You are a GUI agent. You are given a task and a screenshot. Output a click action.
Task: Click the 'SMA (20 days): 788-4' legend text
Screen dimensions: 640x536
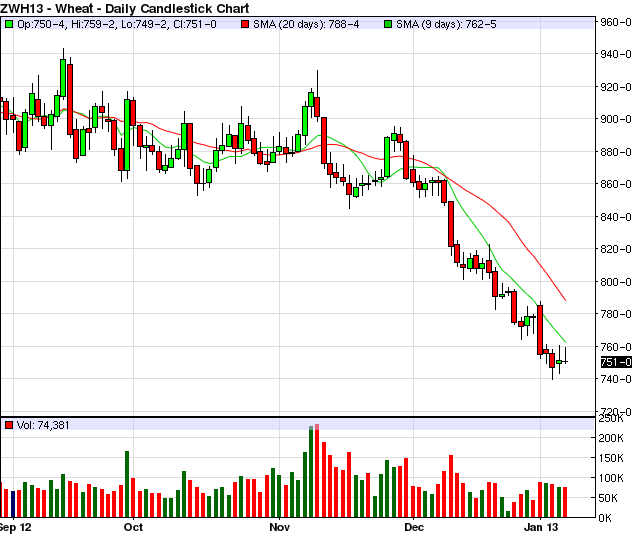point(306,24)
